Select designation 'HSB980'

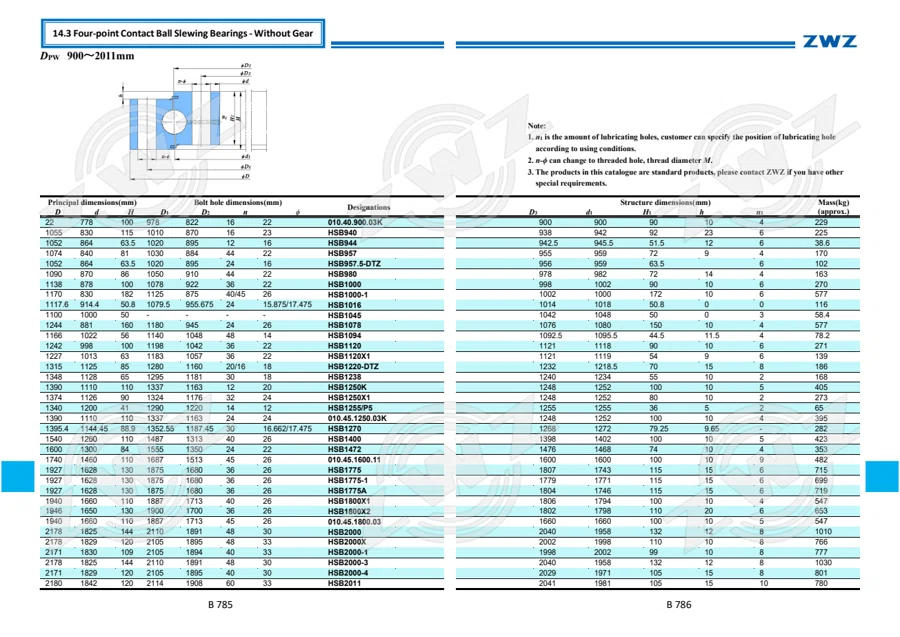tap(342, 274)
